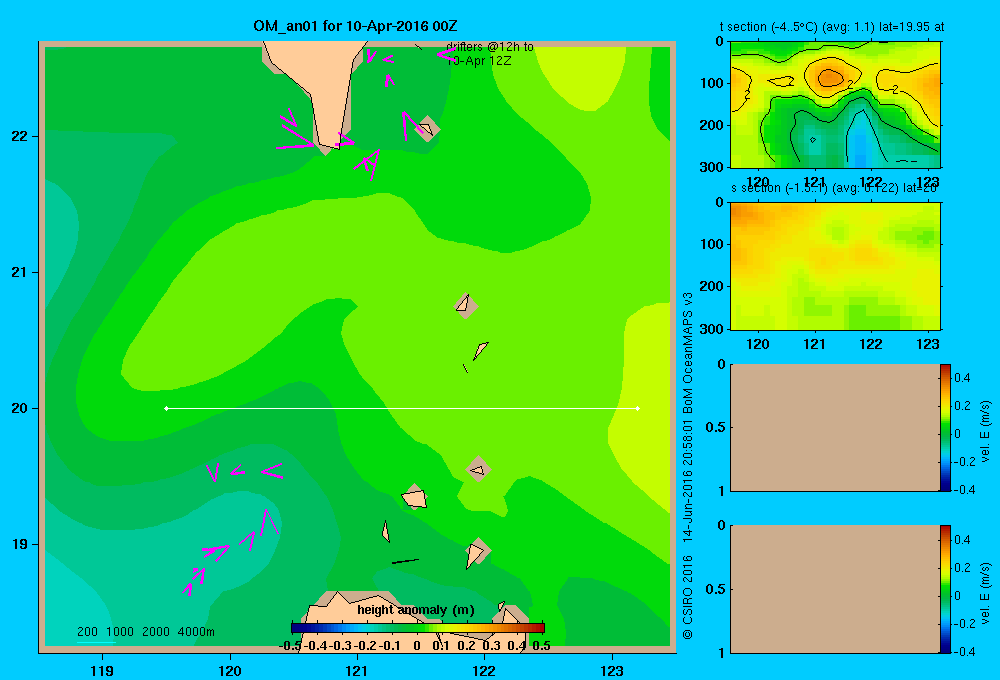The image size is (1000, 680).
Task: Select latitude label 21 on main map axis
Action: pos(20,272)
